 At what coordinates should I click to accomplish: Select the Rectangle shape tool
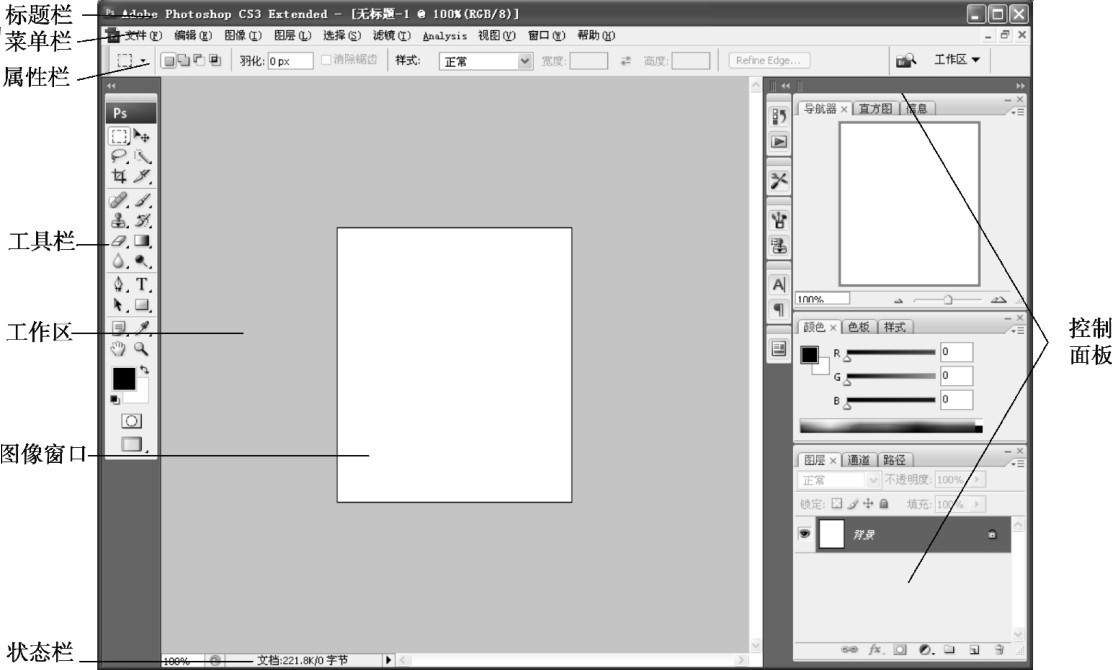pyautogui.click(x=142, y=306)
